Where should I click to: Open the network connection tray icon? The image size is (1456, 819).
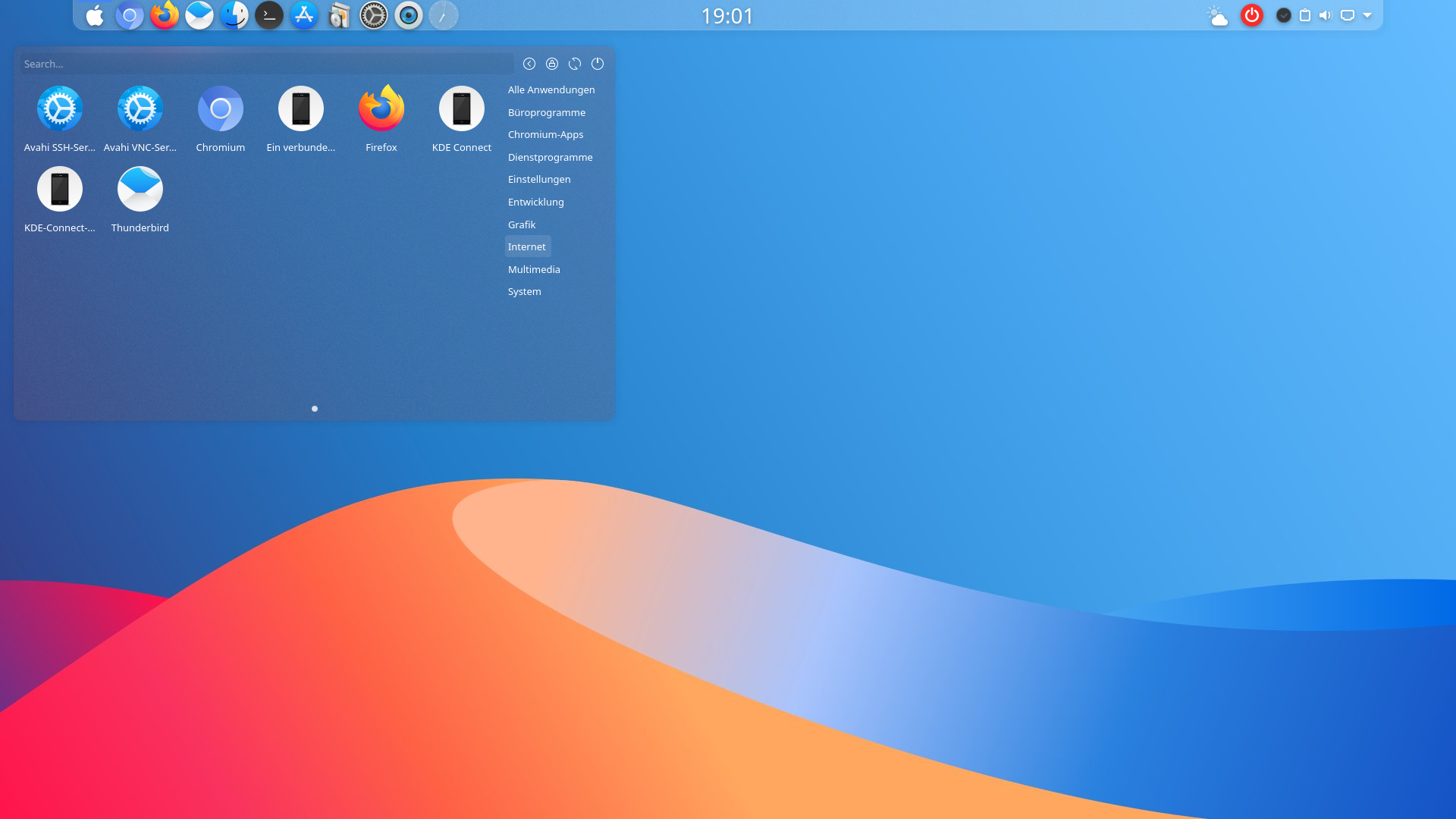(1348, 15)
